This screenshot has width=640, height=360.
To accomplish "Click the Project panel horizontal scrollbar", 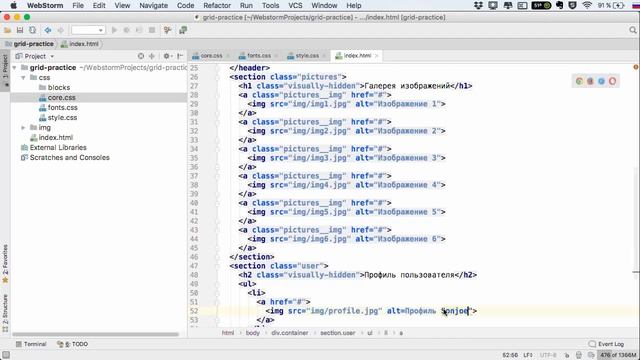I will tap(96, 335).
